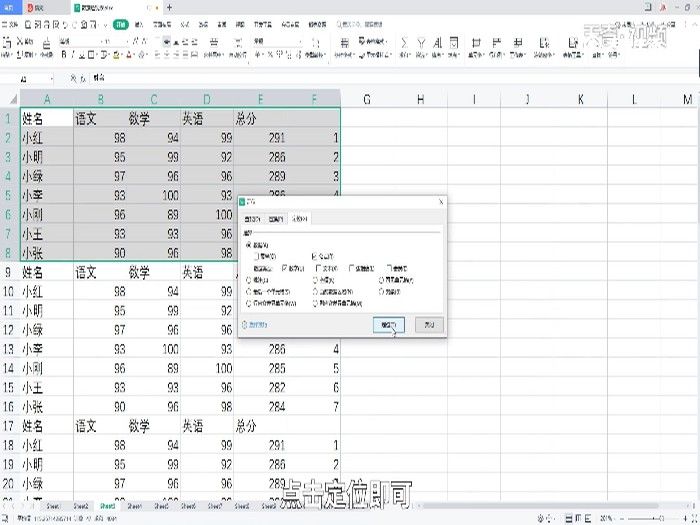Click the Select All corner triangle
The height and width of the screenshot is (525, 700).
[x=13, y=99]
